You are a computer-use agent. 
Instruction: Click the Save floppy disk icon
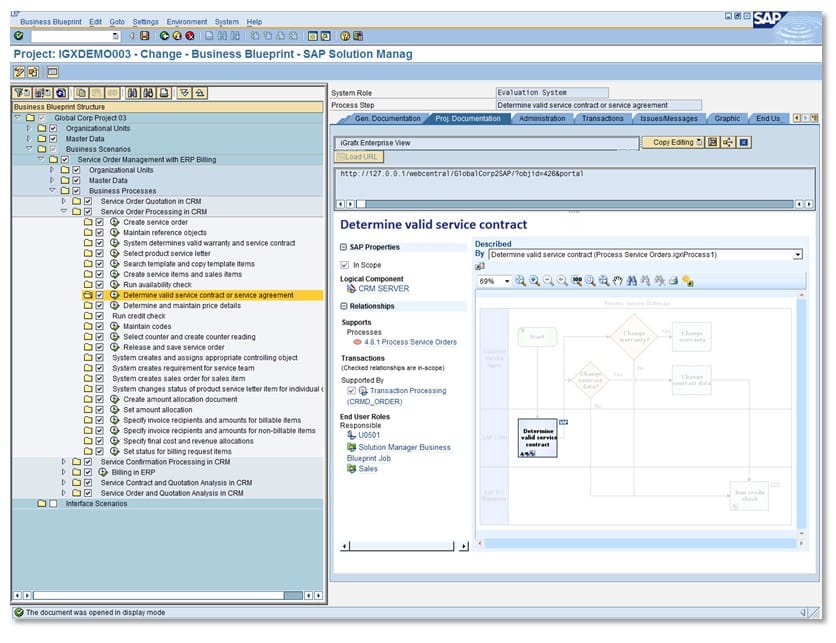point(144,36)
